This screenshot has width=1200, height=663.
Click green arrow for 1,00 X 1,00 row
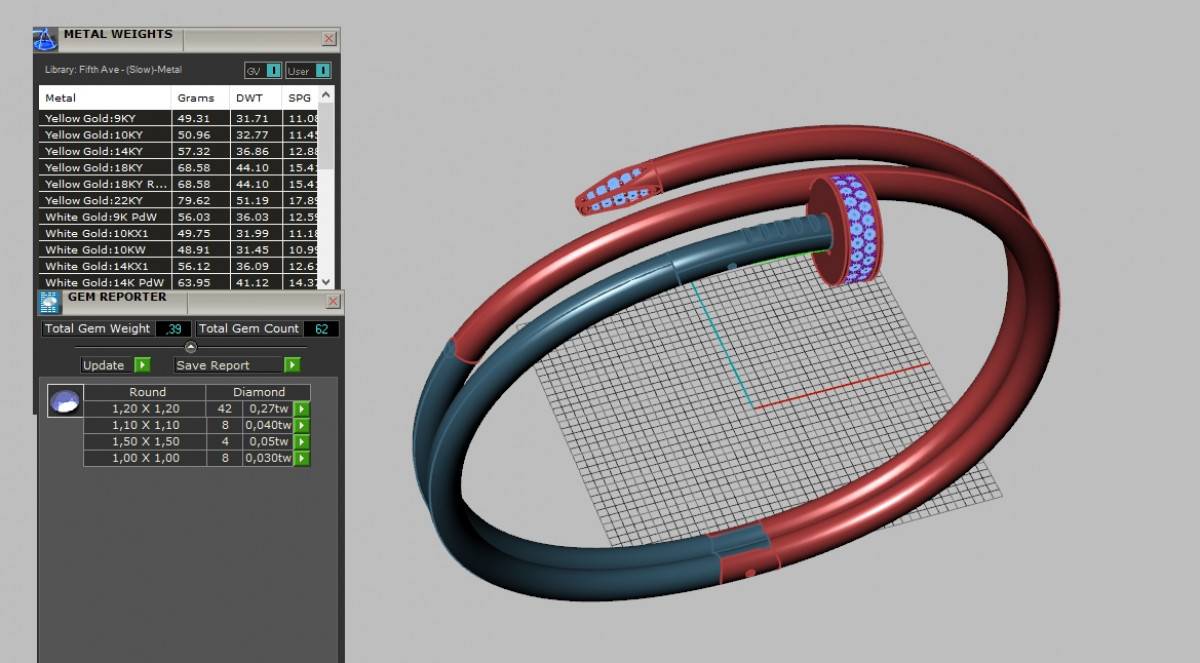click(x=301, y=459)
